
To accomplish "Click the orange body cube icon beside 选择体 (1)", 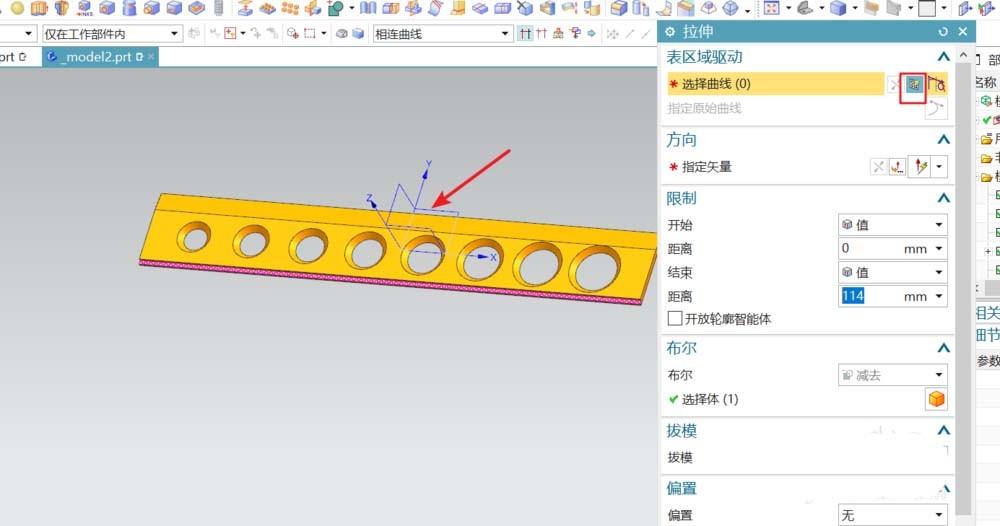I will click(936, 399).
